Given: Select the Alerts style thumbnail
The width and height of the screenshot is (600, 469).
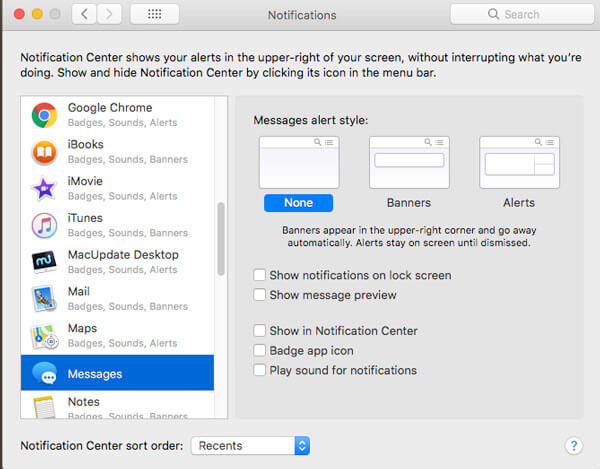Looking at the screenshot, I should [x=519, y=163].
